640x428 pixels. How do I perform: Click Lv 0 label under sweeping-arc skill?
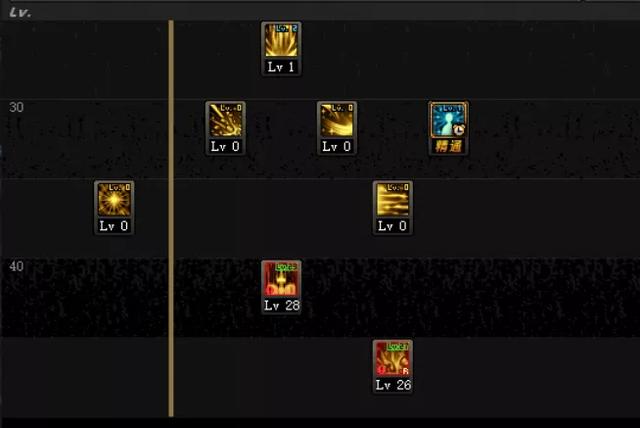[337, 146]
